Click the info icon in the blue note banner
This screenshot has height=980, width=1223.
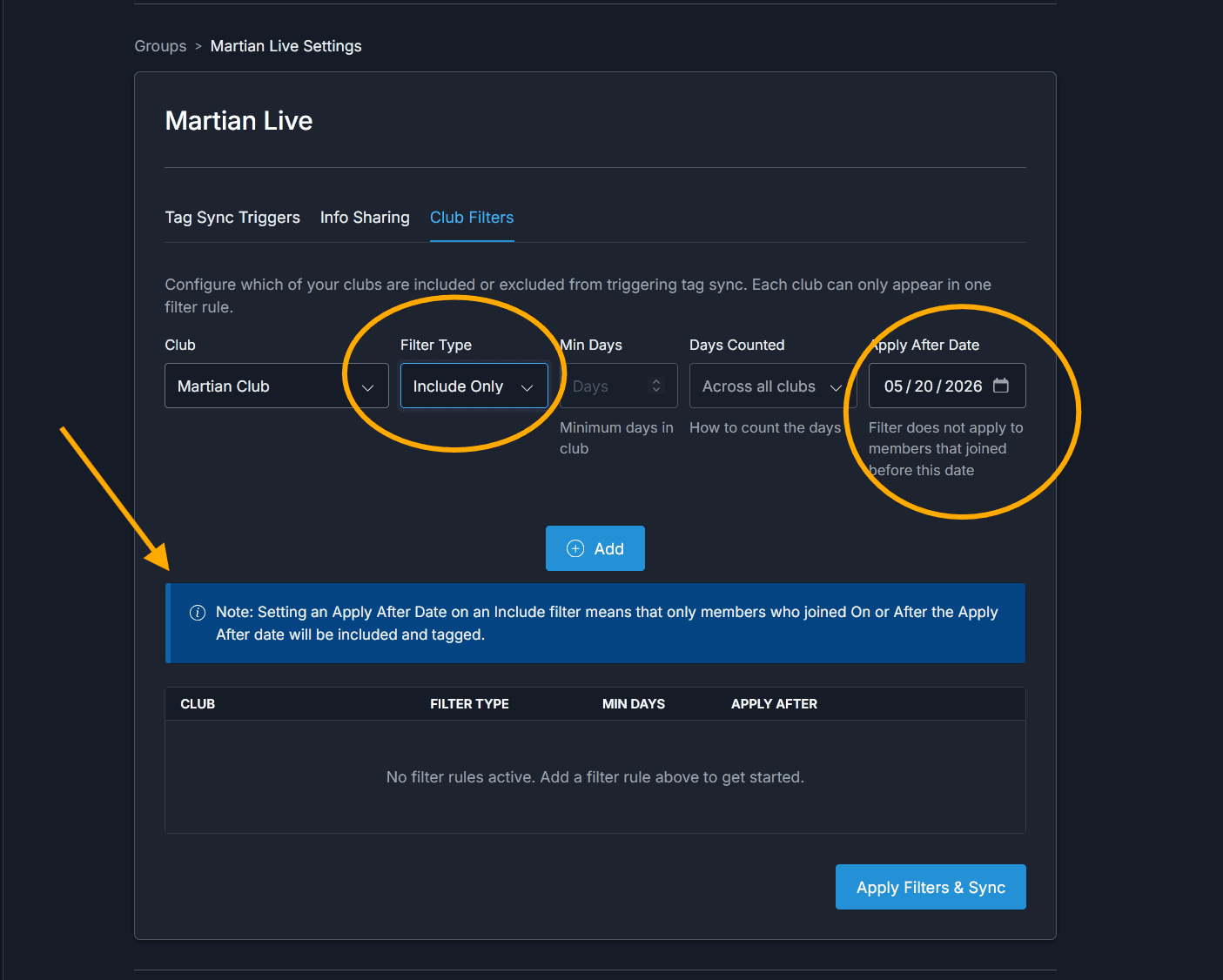click(198, 613)
